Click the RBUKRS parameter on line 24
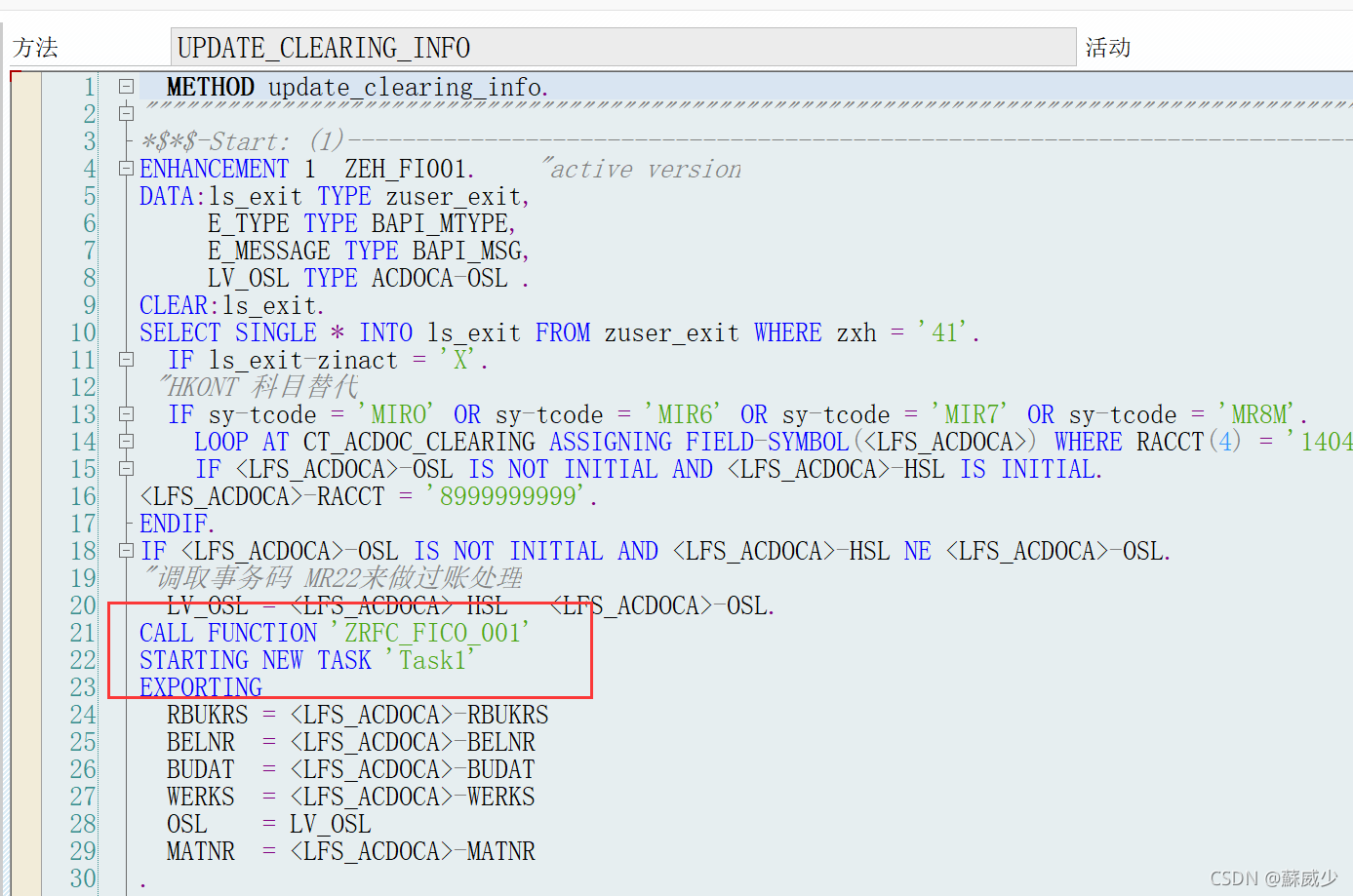 [x=208, y=715]
